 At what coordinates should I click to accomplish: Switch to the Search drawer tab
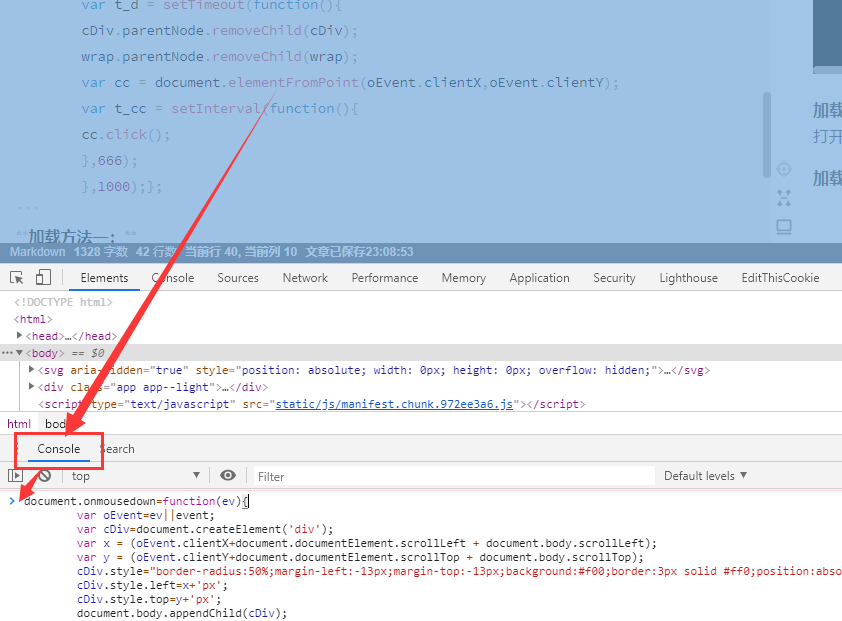coord(118,449)
